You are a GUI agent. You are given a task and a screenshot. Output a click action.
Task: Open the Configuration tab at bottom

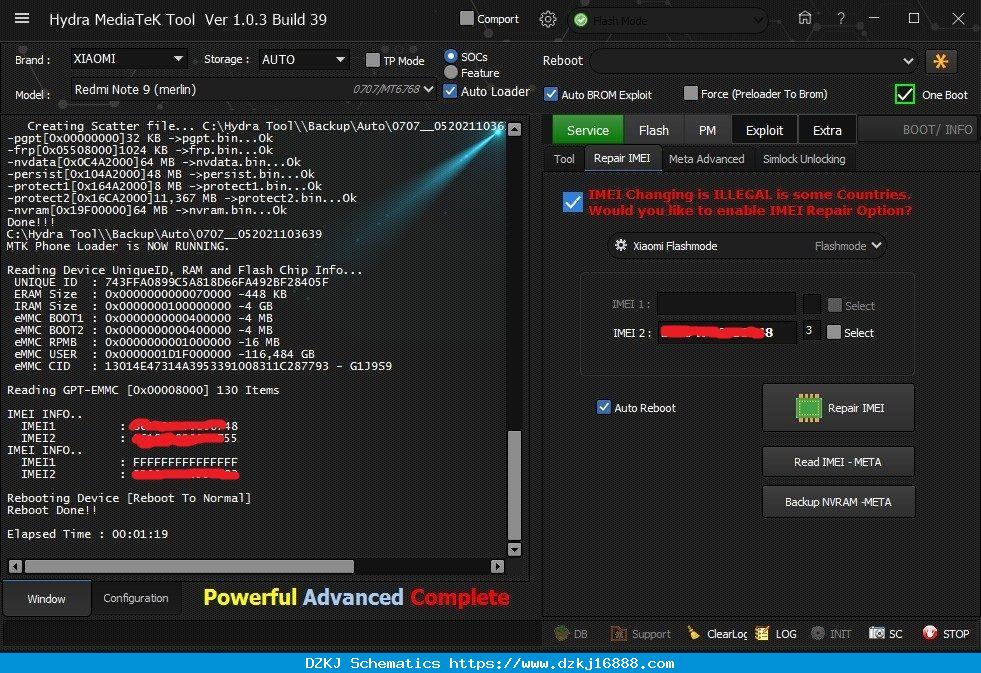point(136,598)
